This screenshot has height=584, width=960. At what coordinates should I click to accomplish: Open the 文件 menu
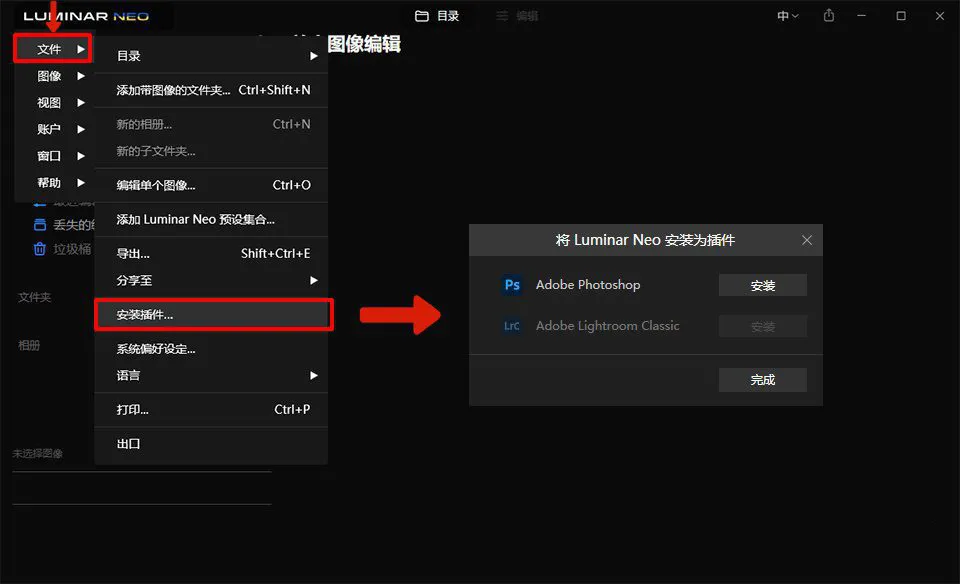[50, 49]
